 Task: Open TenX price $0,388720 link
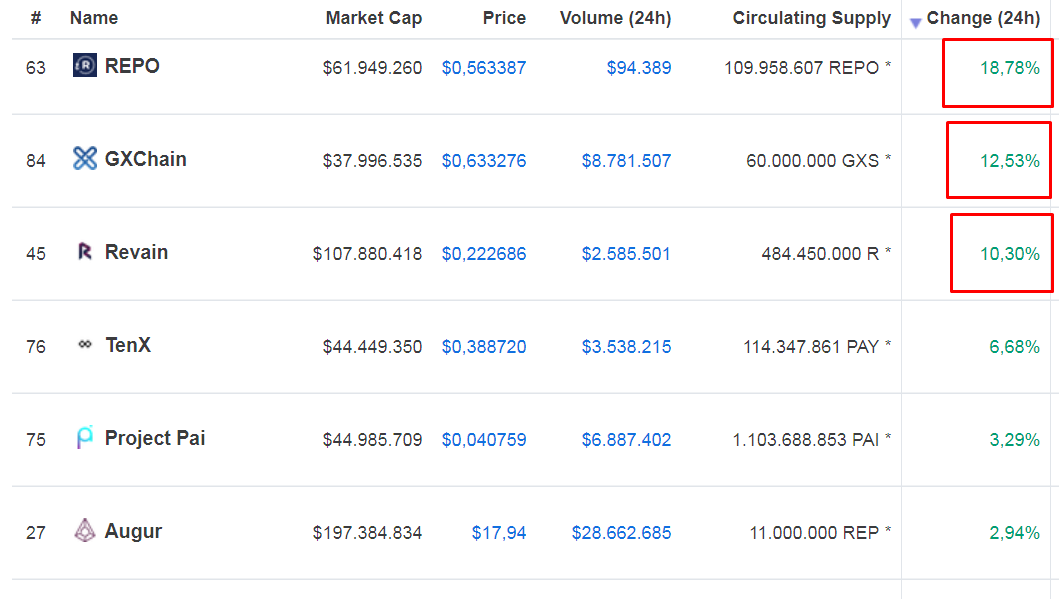point(484,347)
